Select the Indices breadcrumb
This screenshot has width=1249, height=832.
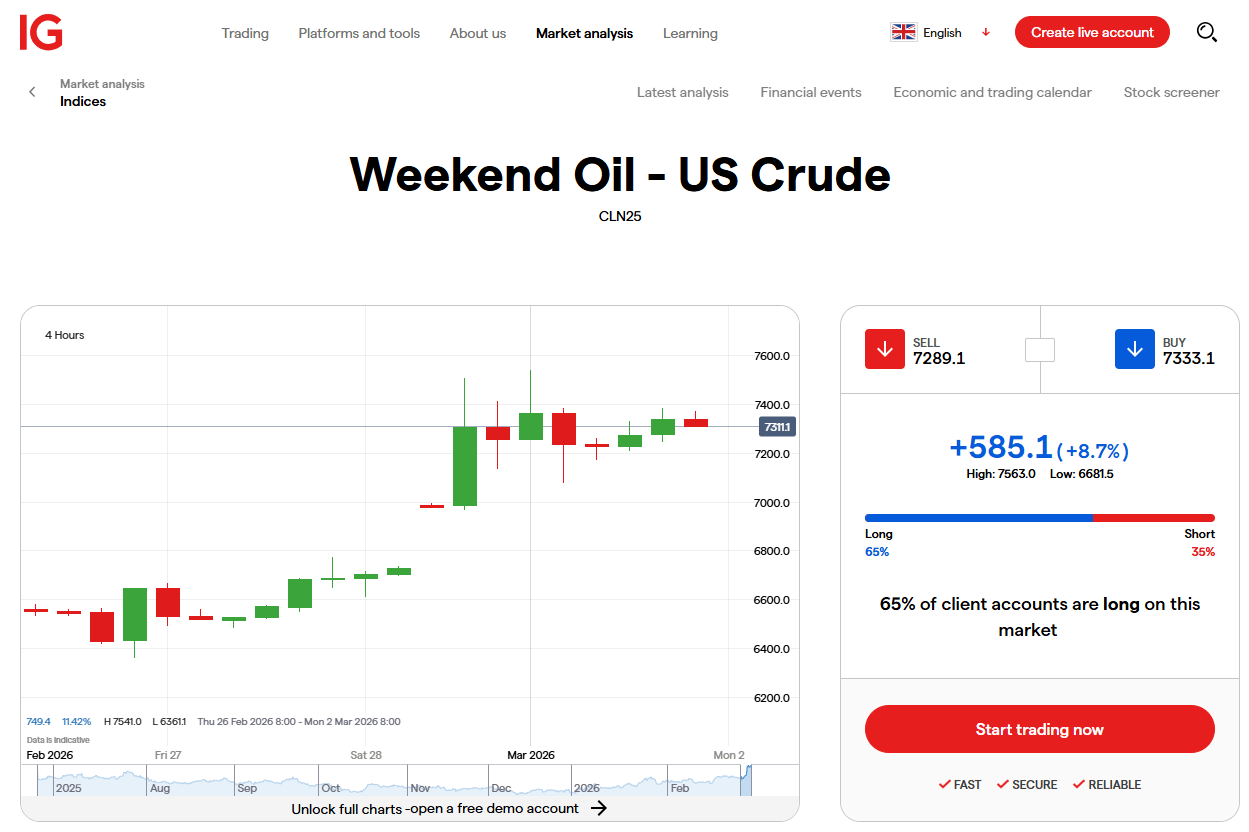tap(83, 101)
